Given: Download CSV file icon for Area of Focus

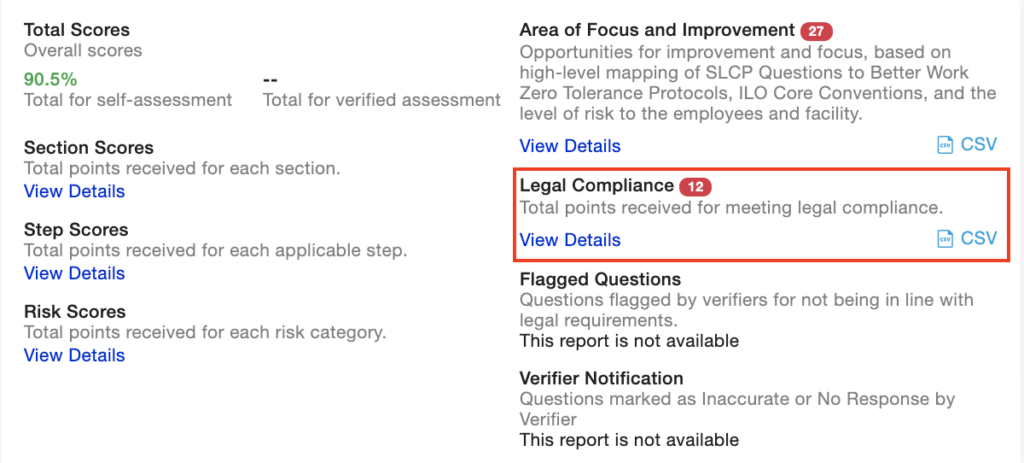Looking at the screenshot, I should (945, 145).
